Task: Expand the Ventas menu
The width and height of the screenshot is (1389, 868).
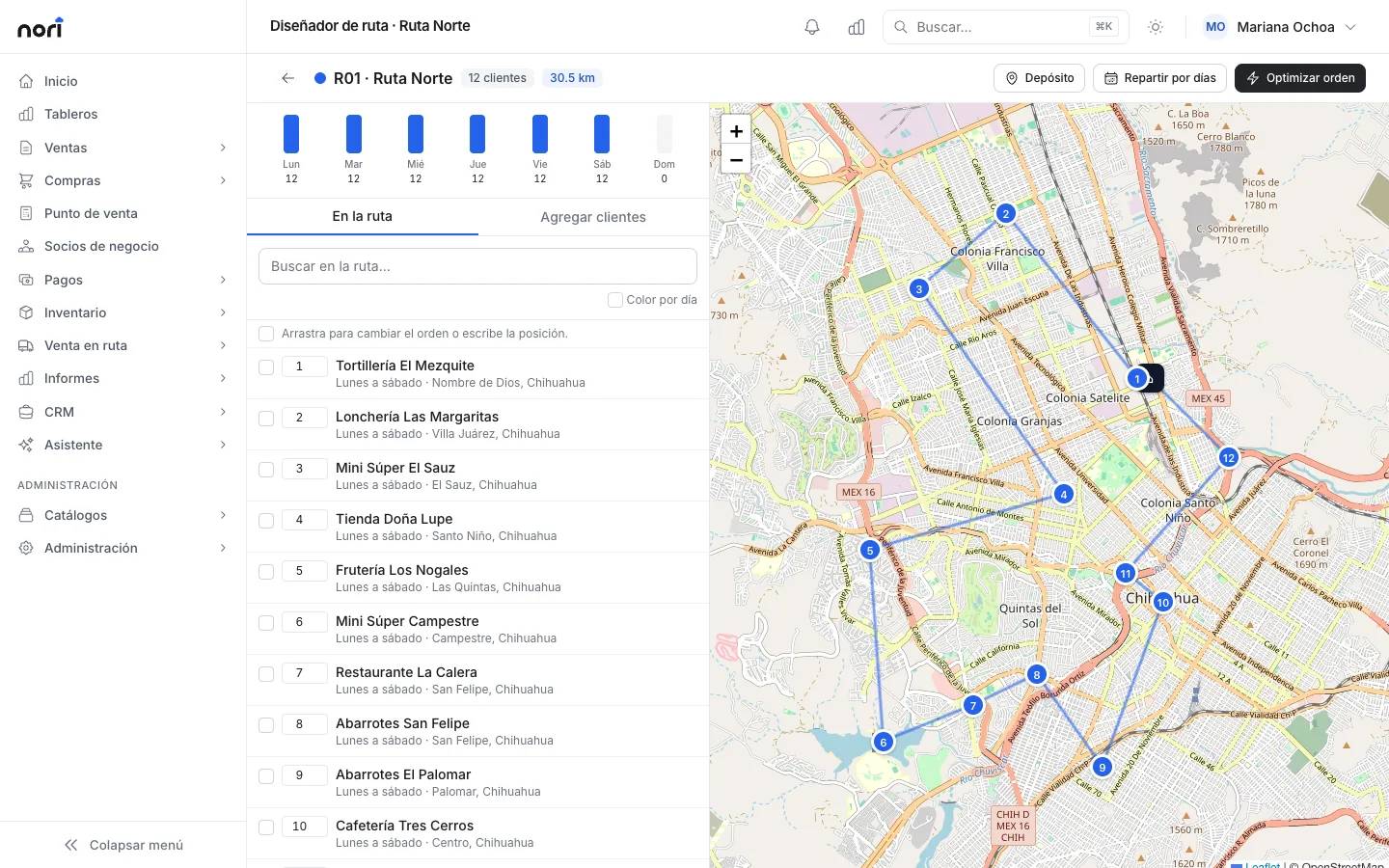Action: pos(123,148)
